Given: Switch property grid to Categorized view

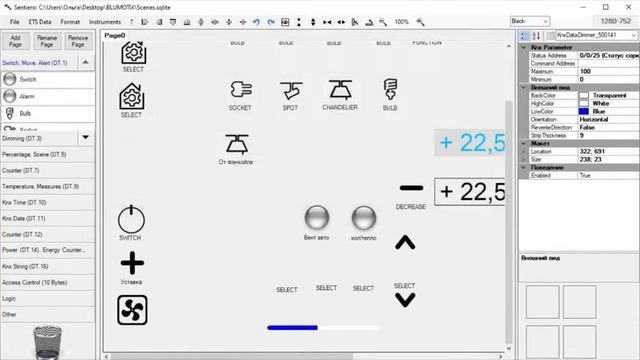Looking at the screenshot, I should coord(524,36).
